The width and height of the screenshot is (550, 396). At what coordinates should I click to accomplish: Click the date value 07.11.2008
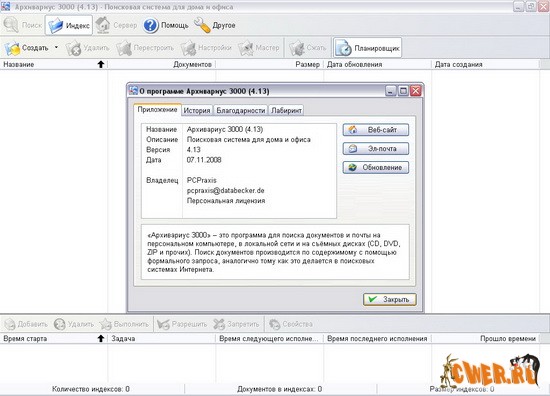(204, 160)
